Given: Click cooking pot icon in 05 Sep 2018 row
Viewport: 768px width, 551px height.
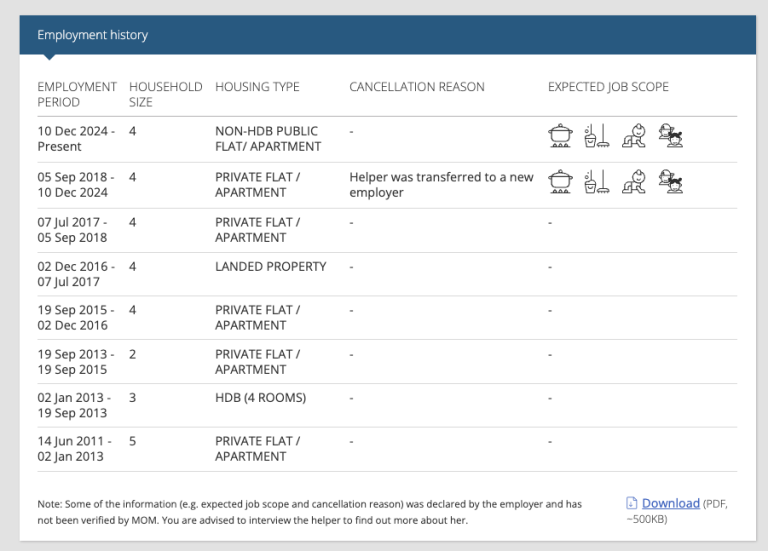Looking at the screenshot, I should [x=560, y=181].
